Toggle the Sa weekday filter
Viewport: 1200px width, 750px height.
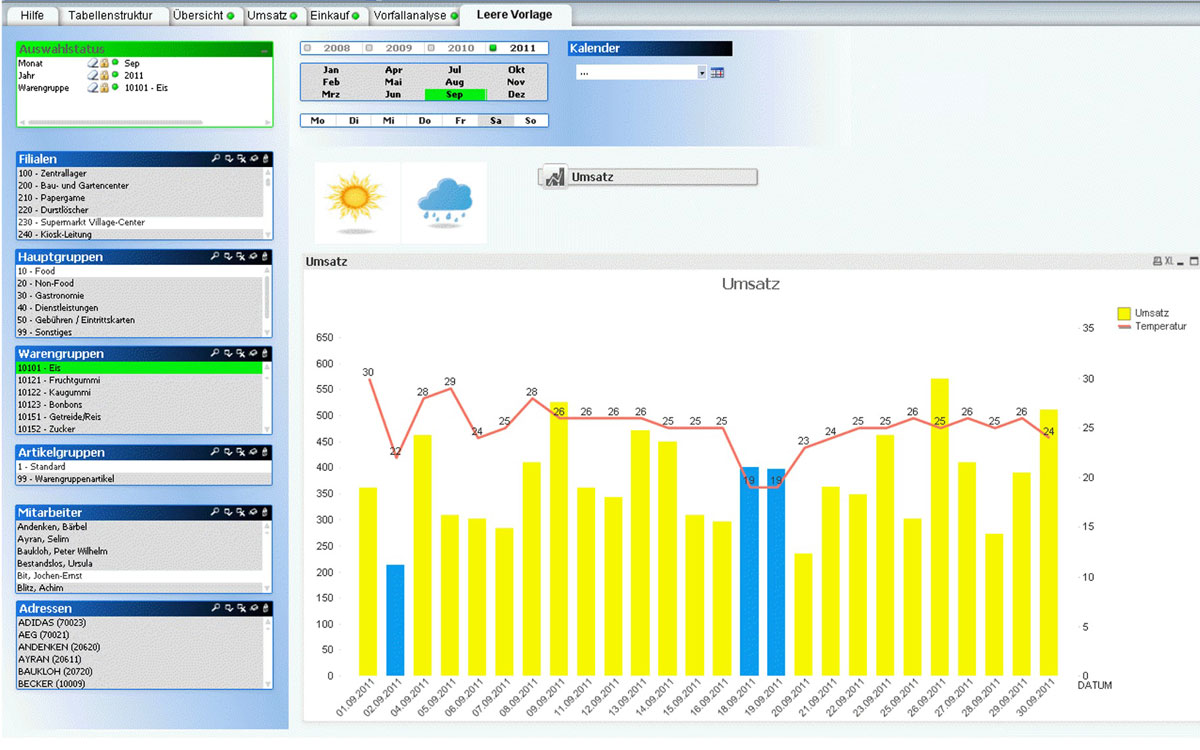pyautogui.click(x=495, y=120)
